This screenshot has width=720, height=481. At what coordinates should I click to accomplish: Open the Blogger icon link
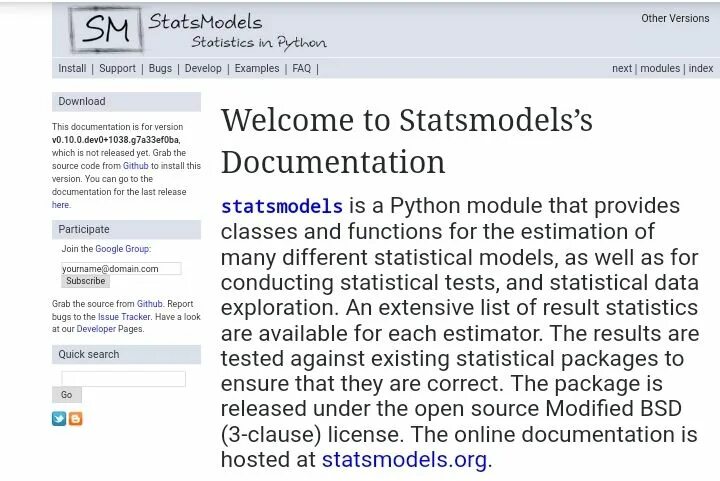click(x=75, y=419)
